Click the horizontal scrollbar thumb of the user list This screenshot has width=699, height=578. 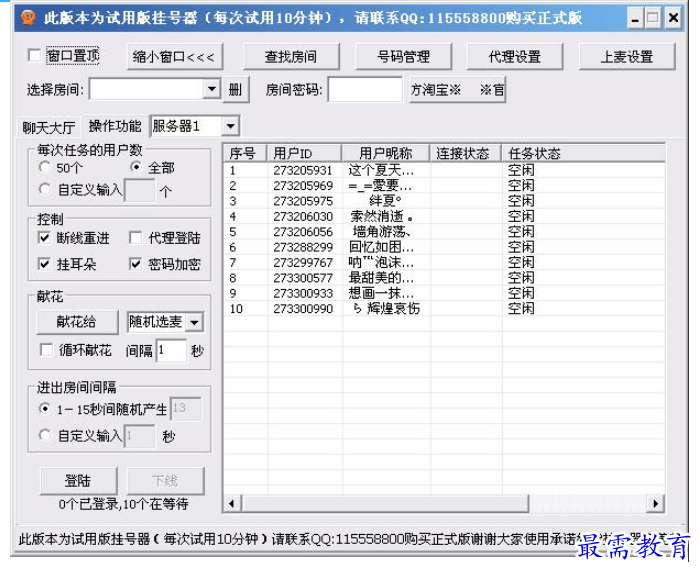tap(385, 504)
